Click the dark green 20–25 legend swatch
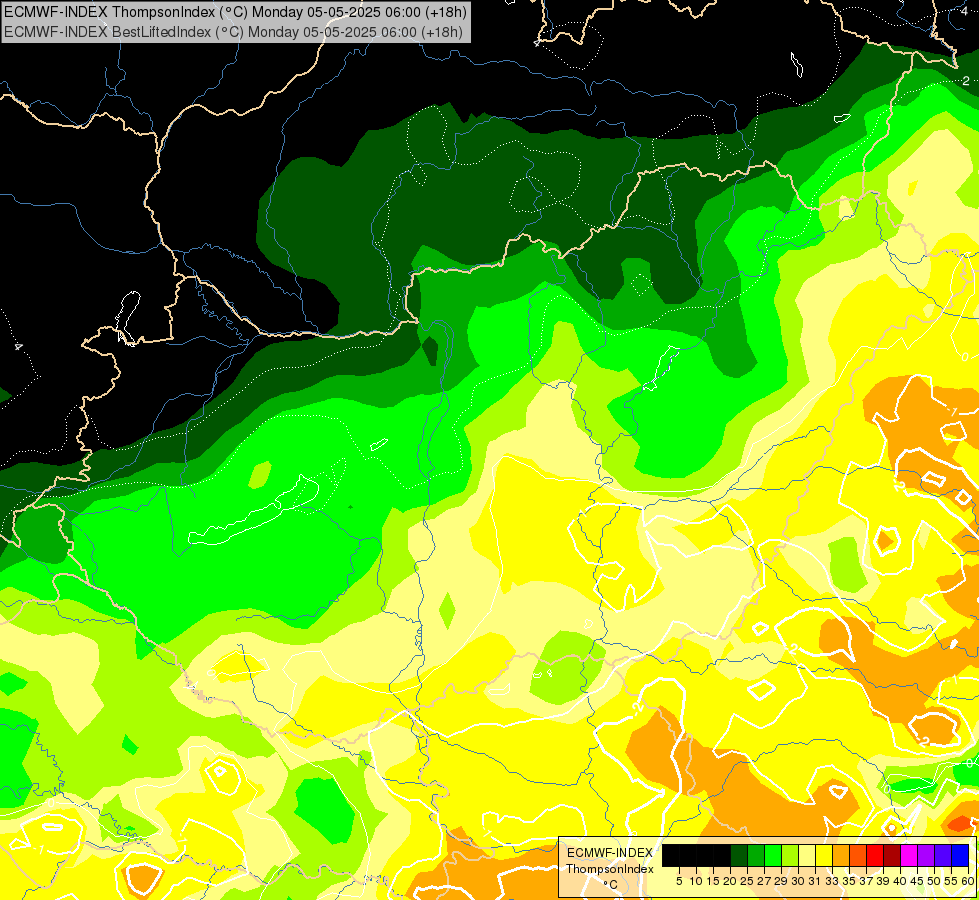Viewport: 979px width, 900px height. pyautogui.click(x=739, y=856)
